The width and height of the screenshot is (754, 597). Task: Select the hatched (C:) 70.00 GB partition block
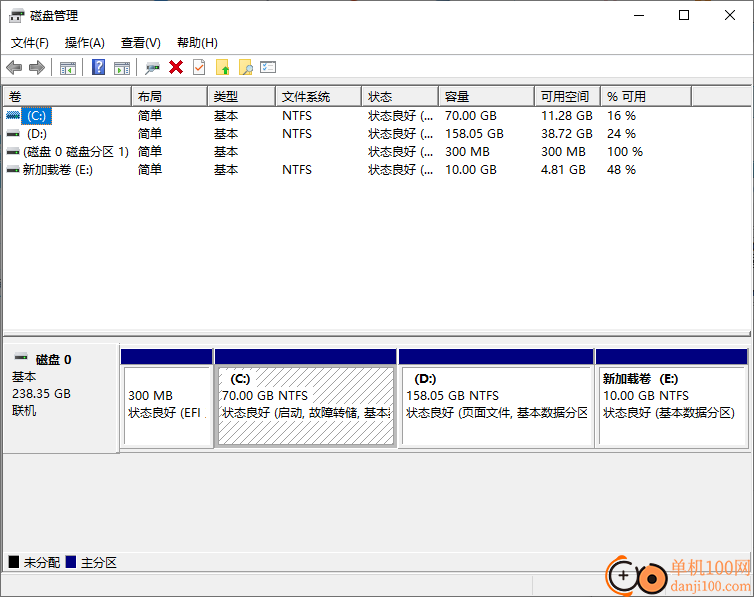(x=306, y=399)
